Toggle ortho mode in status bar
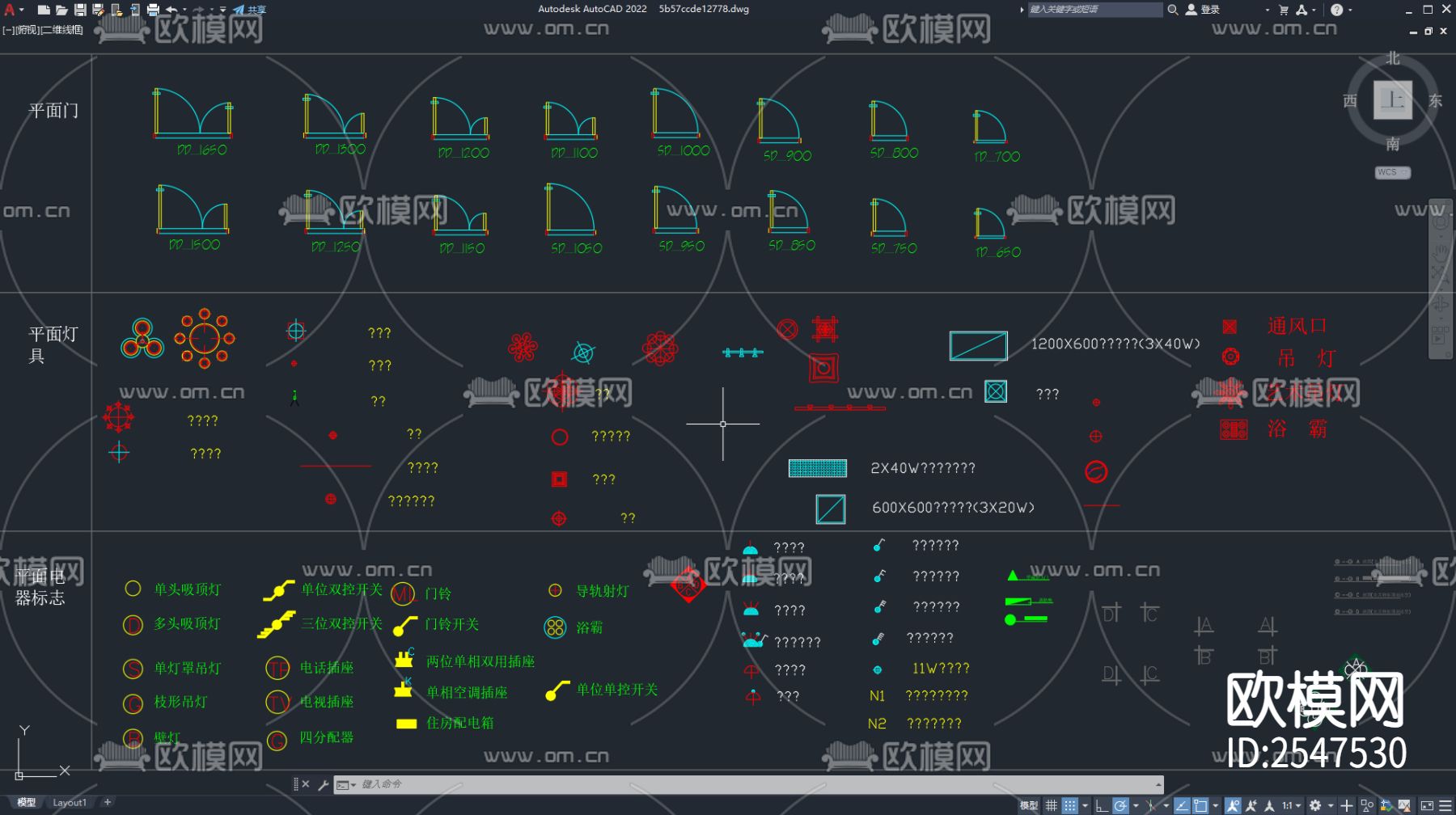Screen dimensions: 1456x815 pos(1102,805)
